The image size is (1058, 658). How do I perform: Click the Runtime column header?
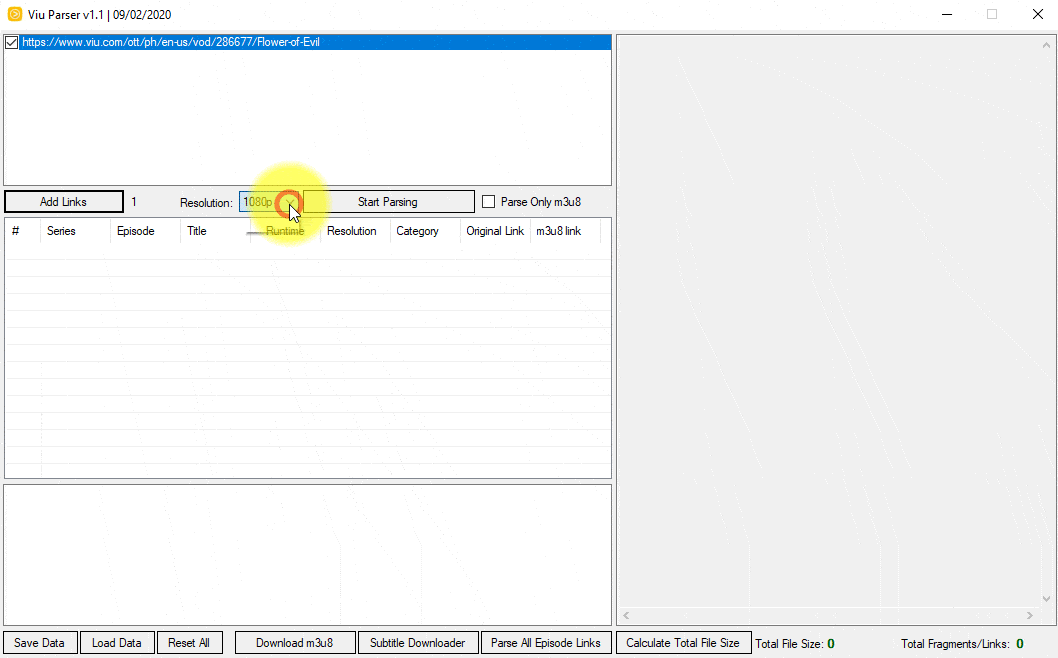click(285, 231)
